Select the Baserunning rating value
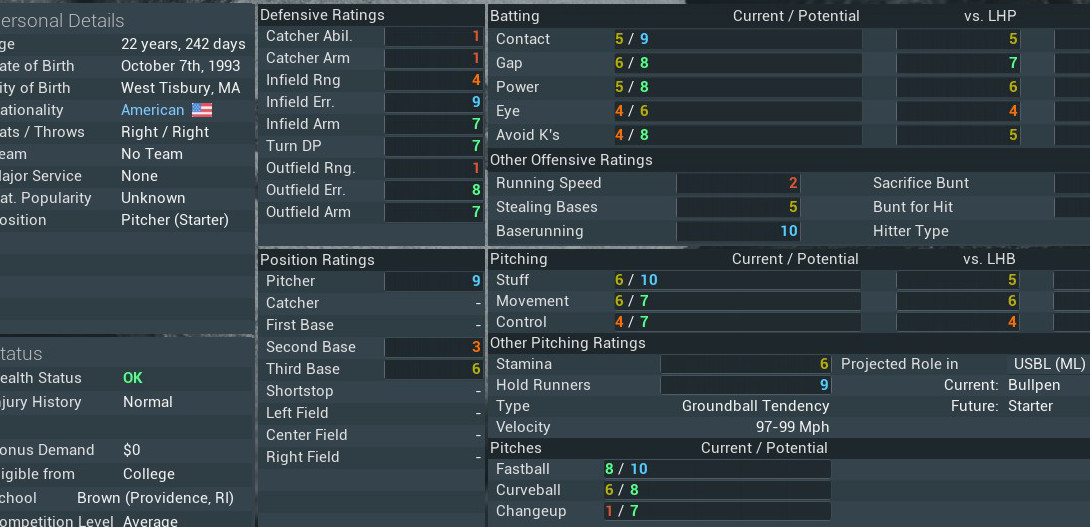Image resolution: width=1092 pixels, height=527 pixels. pyautogui.click(x=738, y=231)
